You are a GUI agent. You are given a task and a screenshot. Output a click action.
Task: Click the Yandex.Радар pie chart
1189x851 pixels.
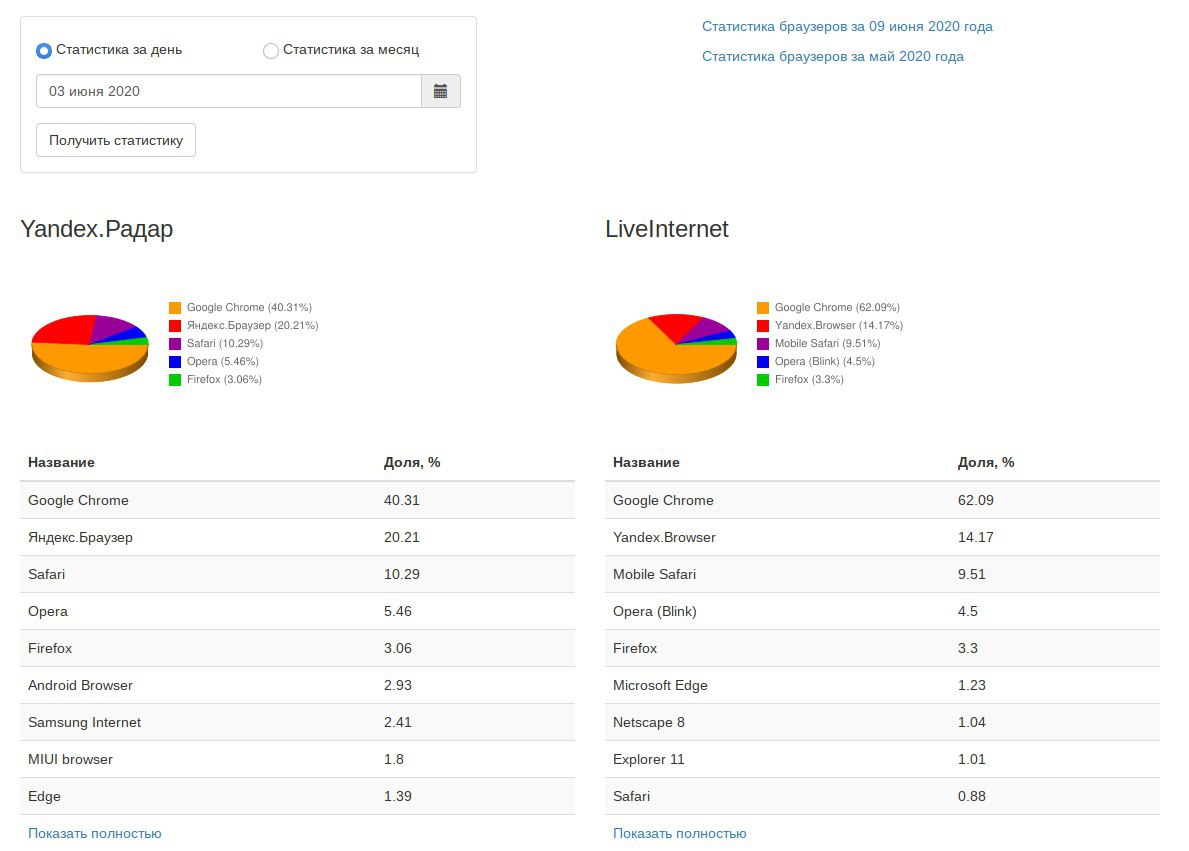(89, 347)
